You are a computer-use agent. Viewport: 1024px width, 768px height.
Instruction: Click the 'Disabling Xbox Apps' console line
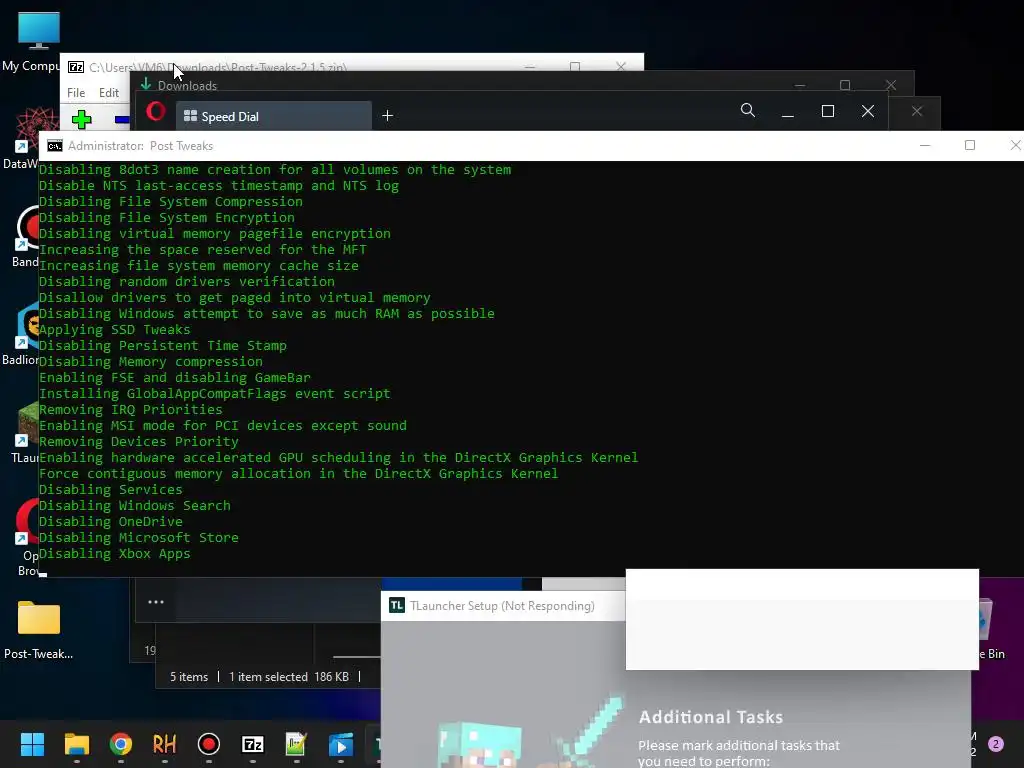click(114, 554)
